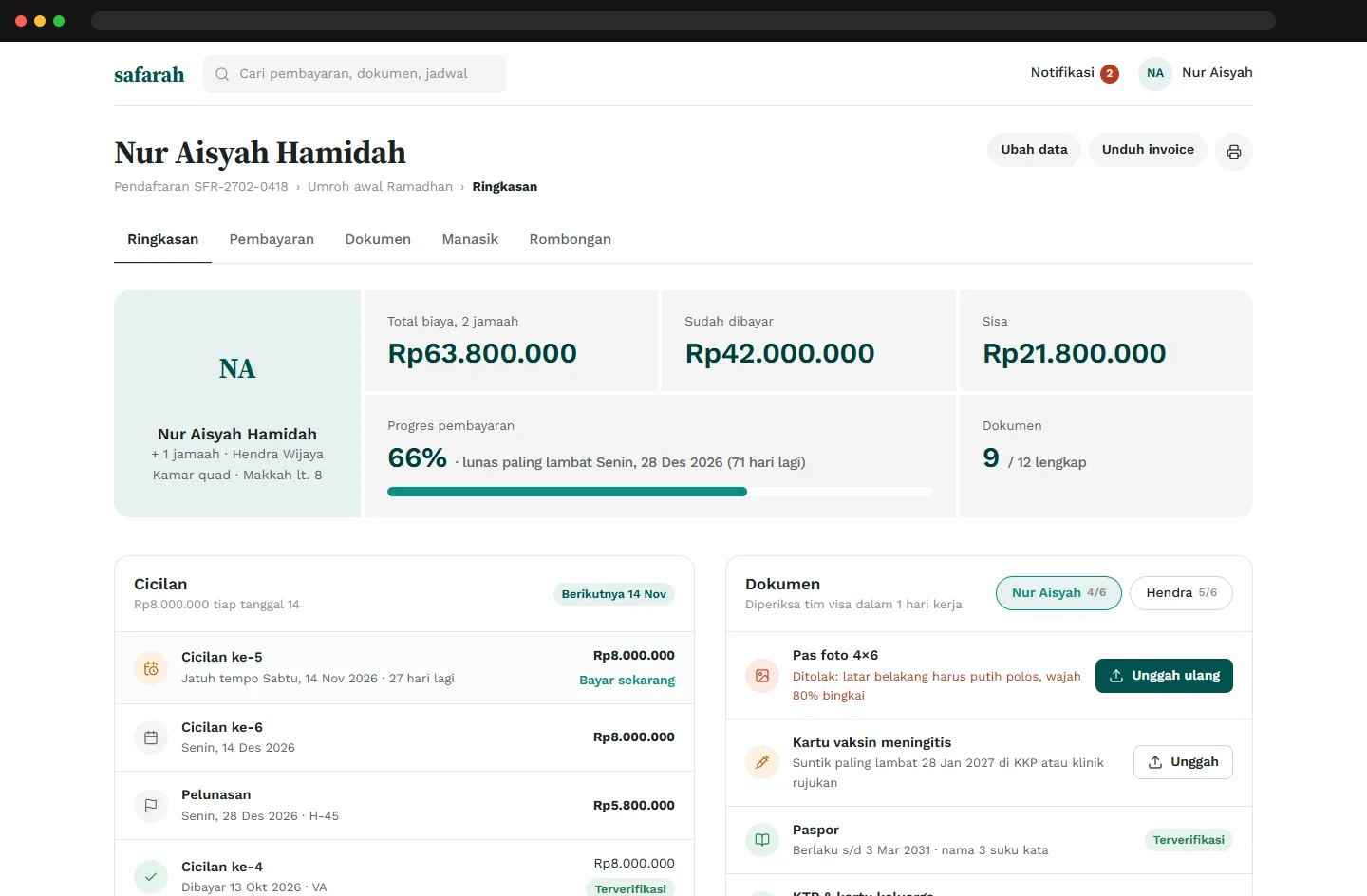Open the Notifikasi badge
The height and width of the screenshot is (896, 1367).
click(1075, 73)
